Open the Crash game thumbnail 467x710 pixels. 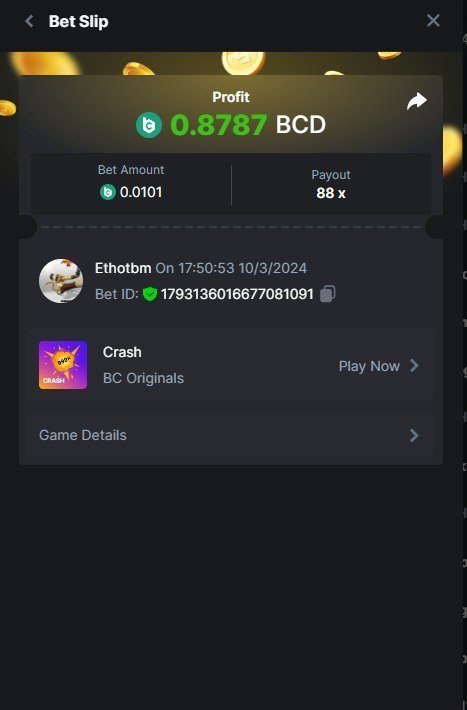63,365
